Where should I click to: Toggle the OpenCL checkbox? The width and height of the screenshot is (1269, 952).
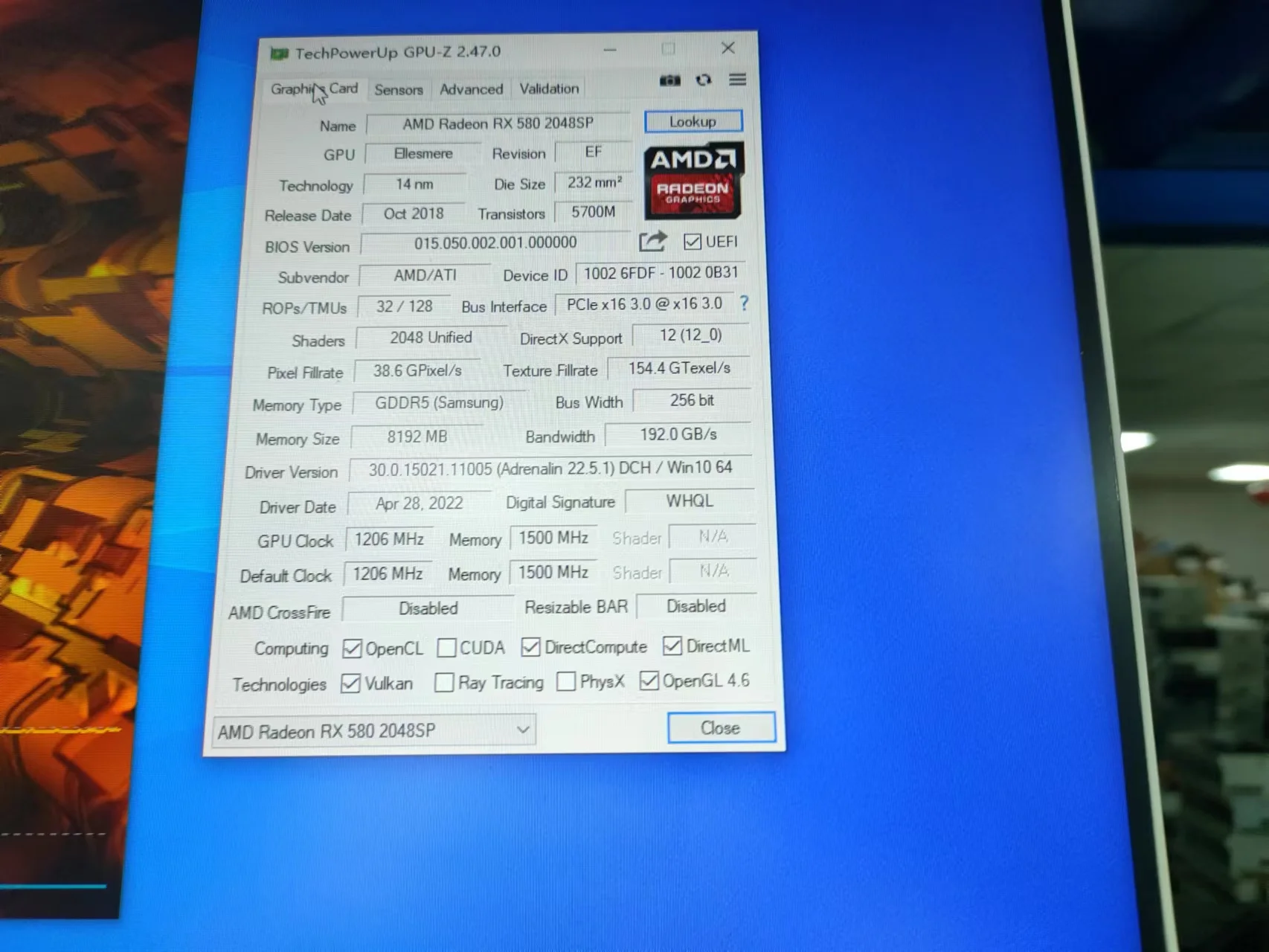click(352, 649)
